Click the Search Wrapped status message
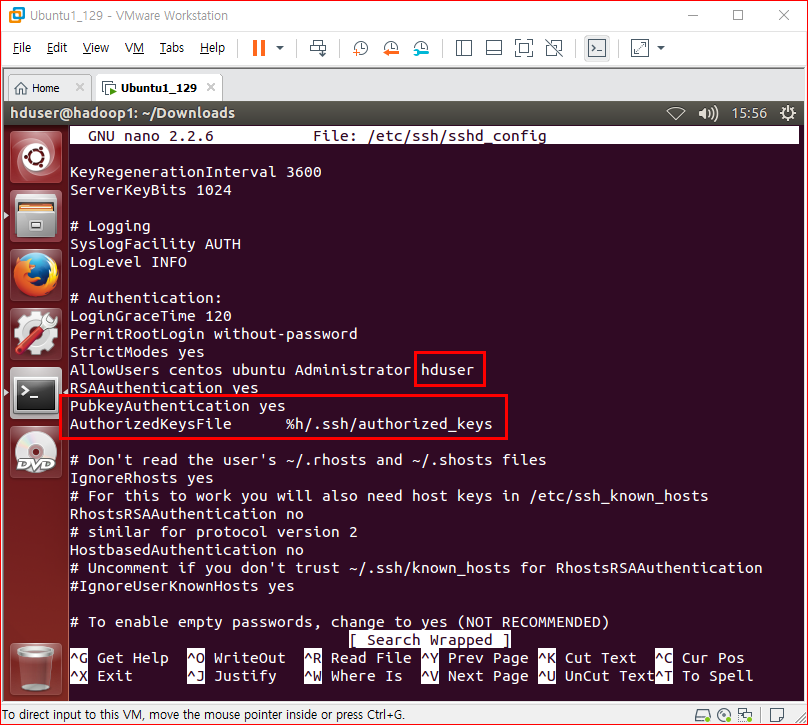 pyautogui.click(x=430, y=640)
